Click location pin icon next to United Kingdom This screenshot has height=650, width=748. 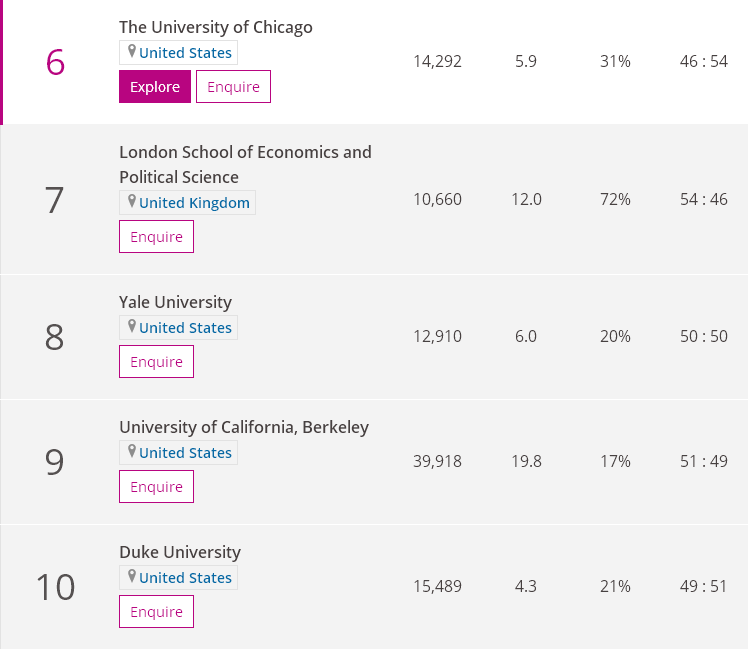pyautogui.click(x=131, y=202)
